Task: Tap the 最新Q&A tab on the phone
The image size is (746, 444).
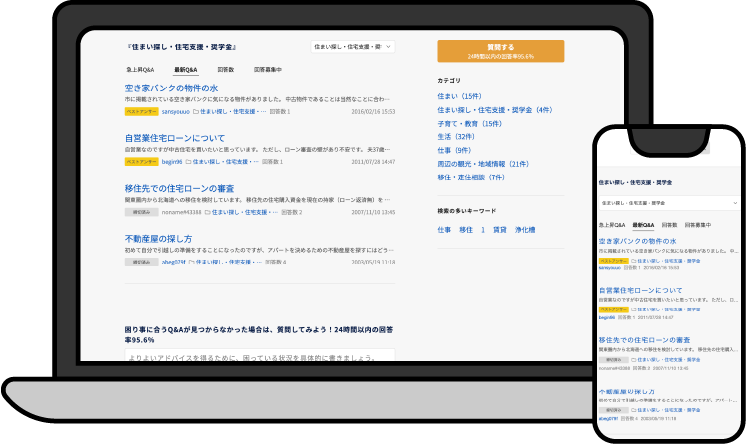Action: point(643,226)
